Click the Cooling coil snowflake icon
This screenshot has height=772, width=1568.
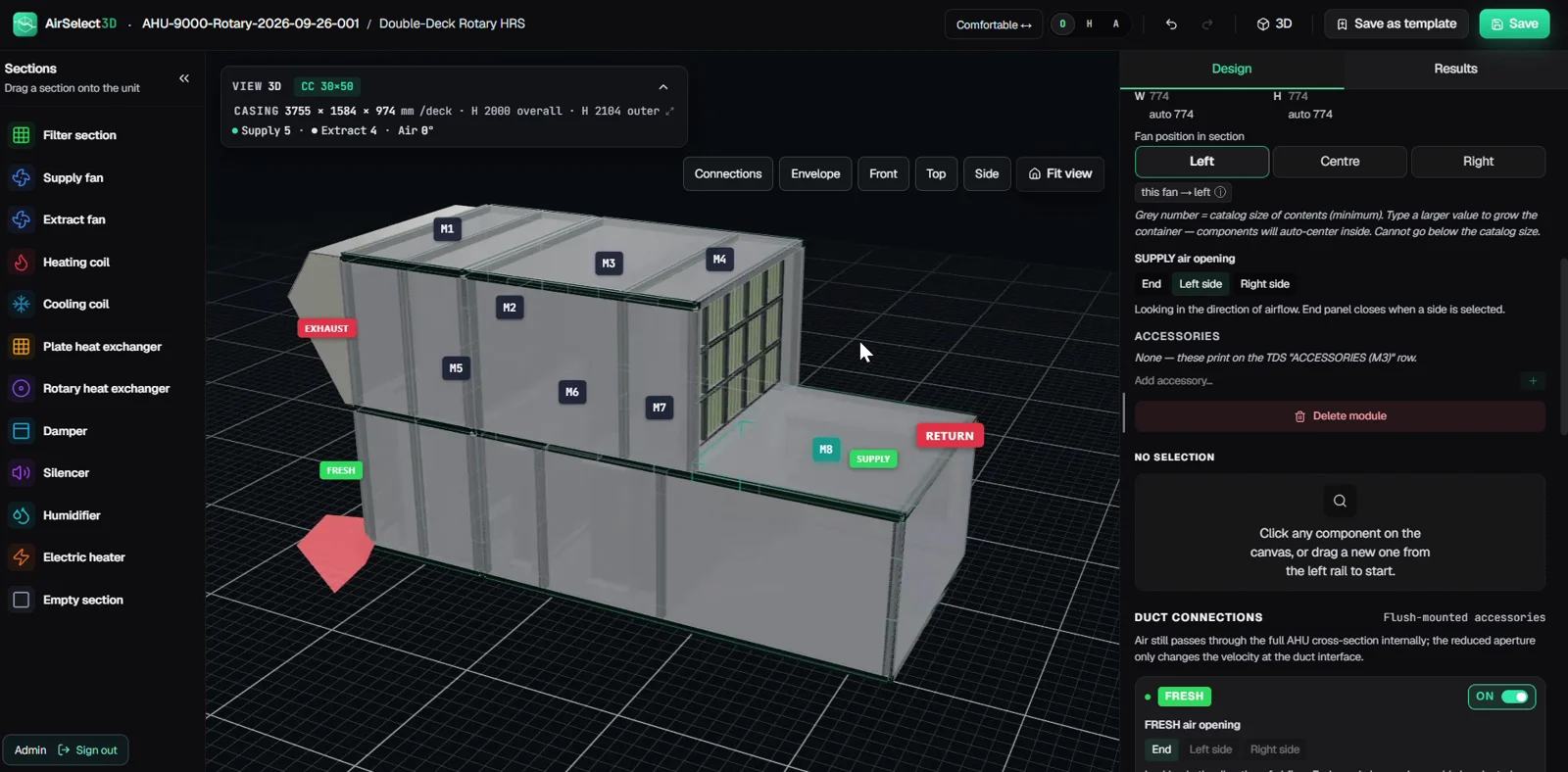coord(22,305)
